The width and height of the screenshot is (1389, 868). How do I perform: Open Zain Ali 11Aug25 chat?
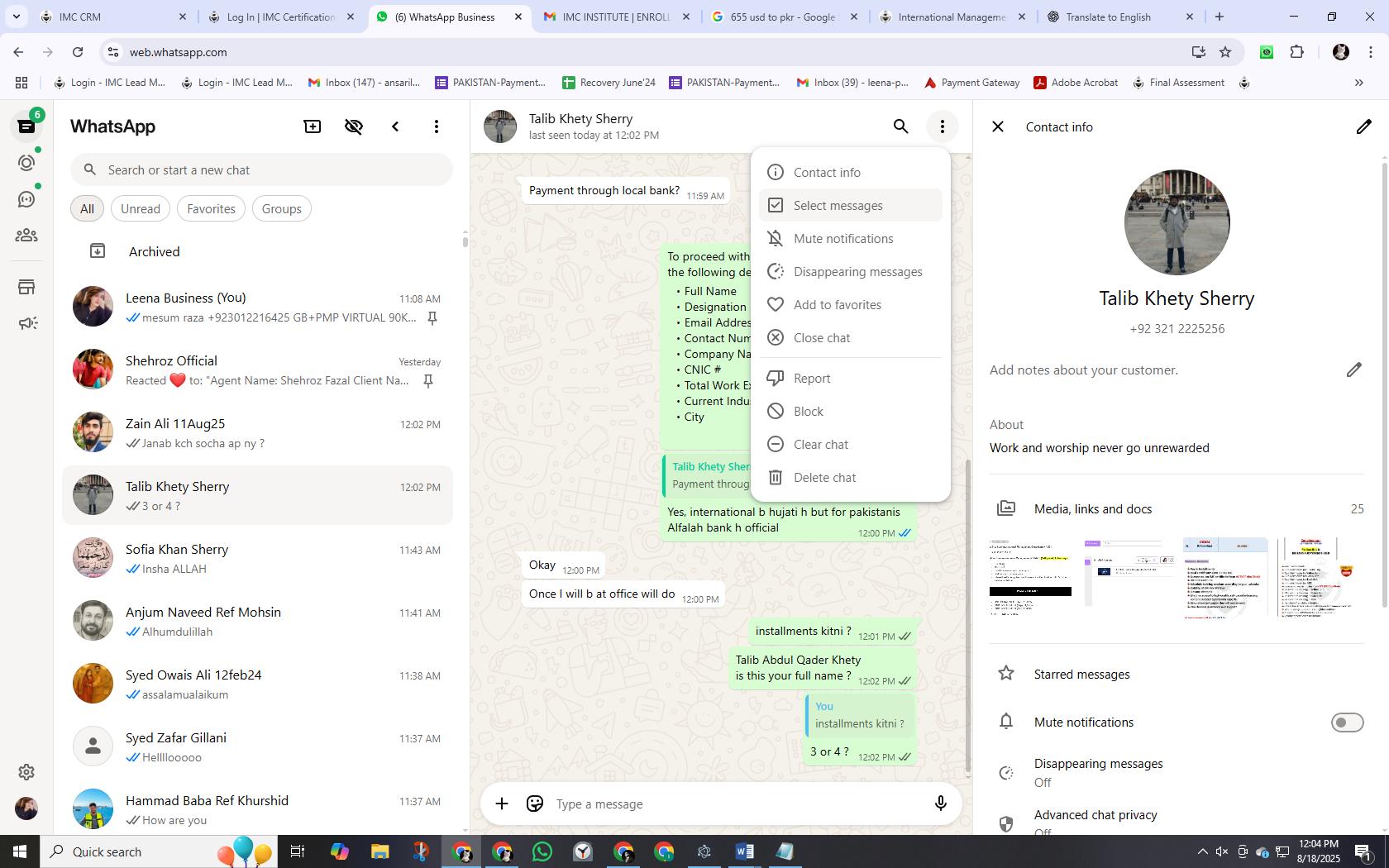258,432
